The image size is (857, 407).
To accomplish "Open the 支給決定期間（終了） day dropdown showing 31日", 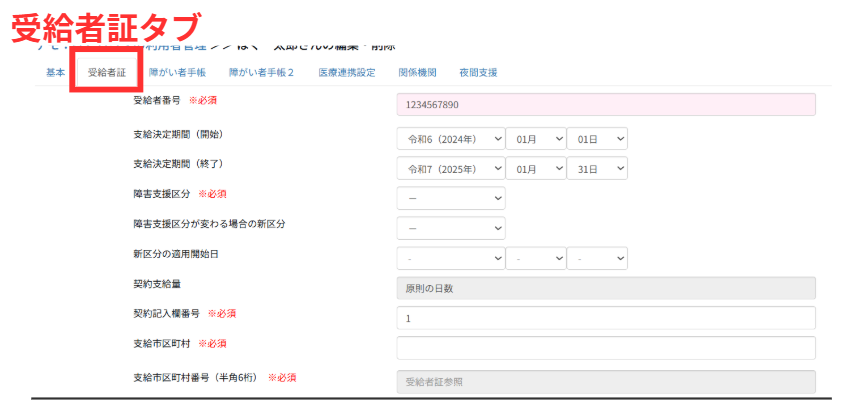I will [x=597, y=169].
